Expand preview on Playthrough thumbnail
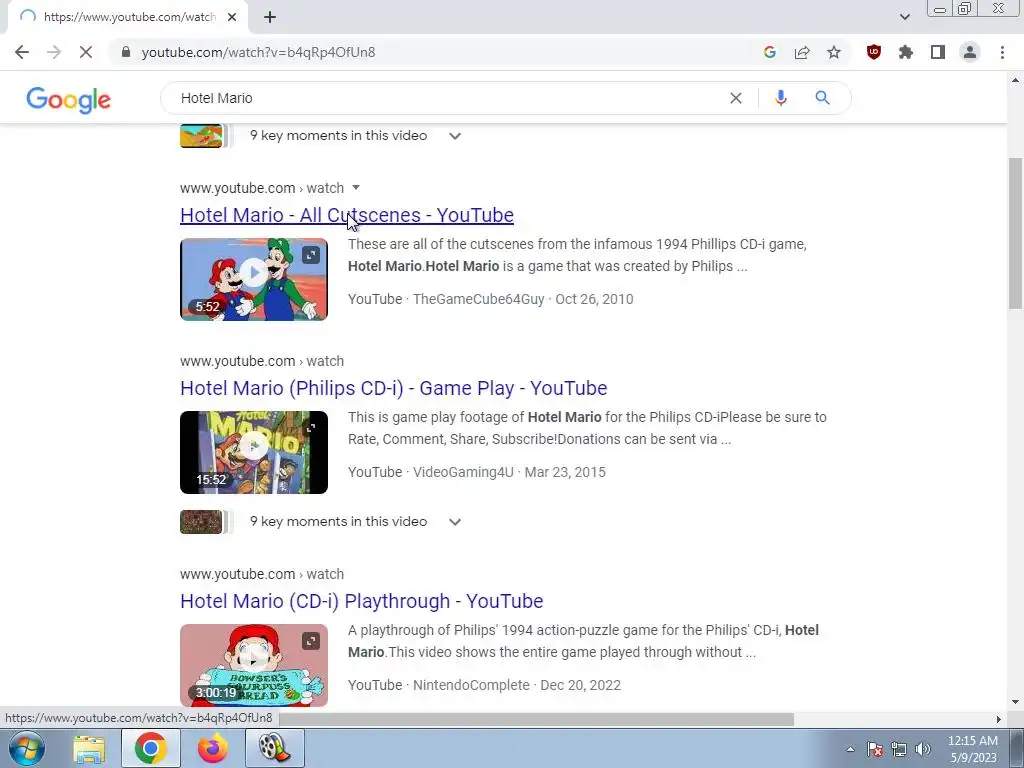The width and height of the screenshot is (1024, 768). [x=311, y=641]
